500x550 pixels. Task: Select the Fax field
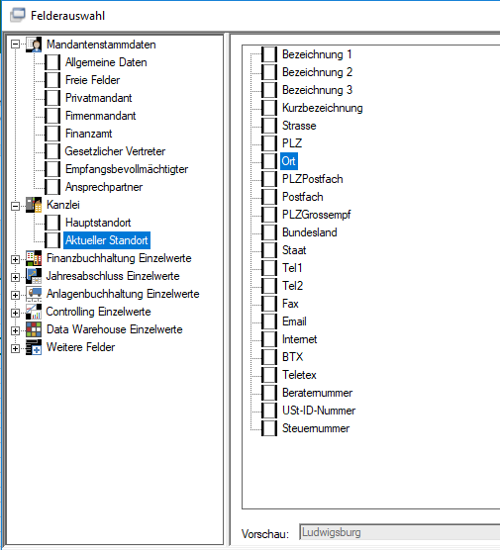(x=290, y=304)
